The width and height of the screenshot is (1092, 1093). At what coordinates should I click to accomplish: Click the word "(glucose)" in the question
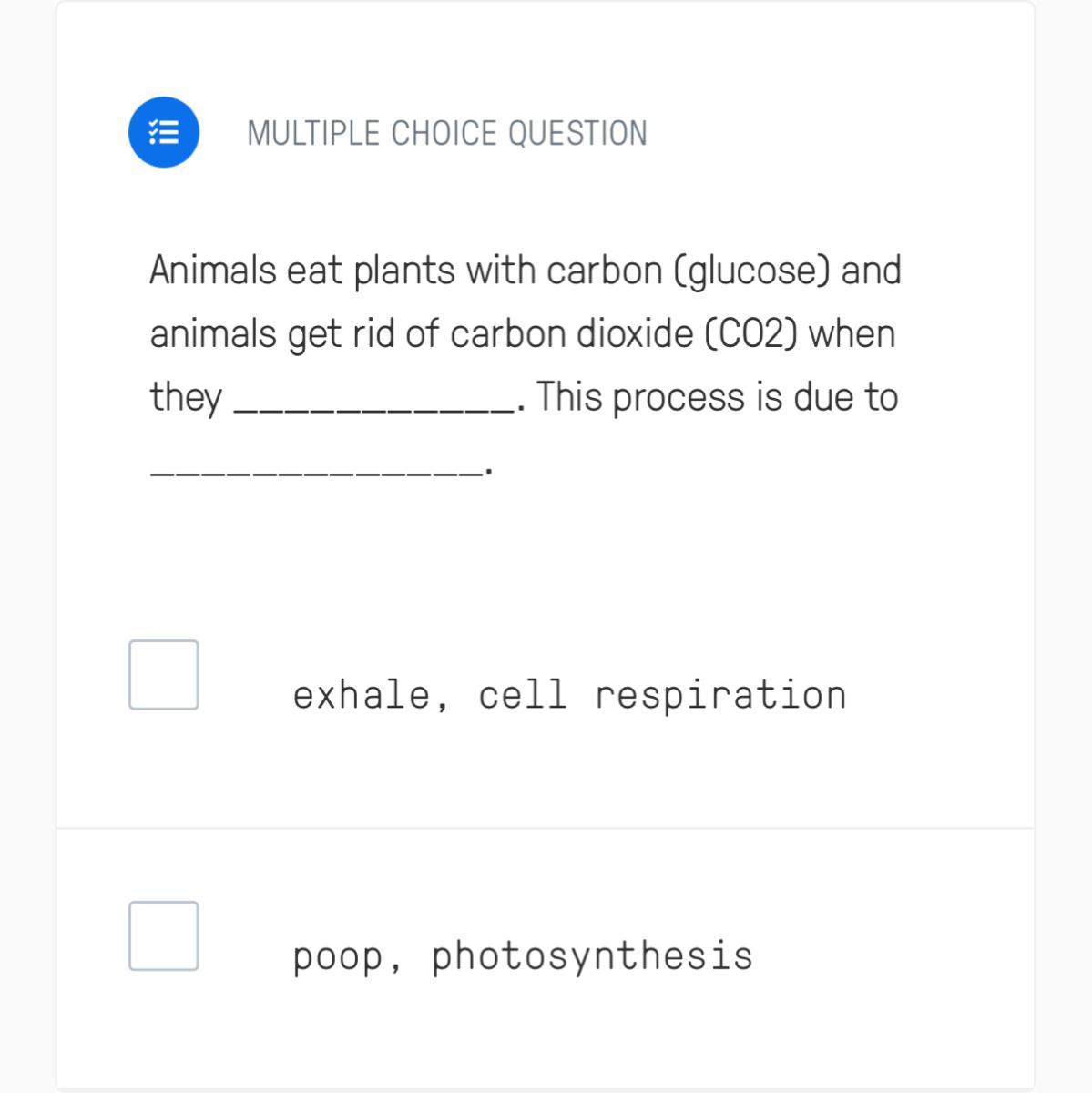coord(751,271)
